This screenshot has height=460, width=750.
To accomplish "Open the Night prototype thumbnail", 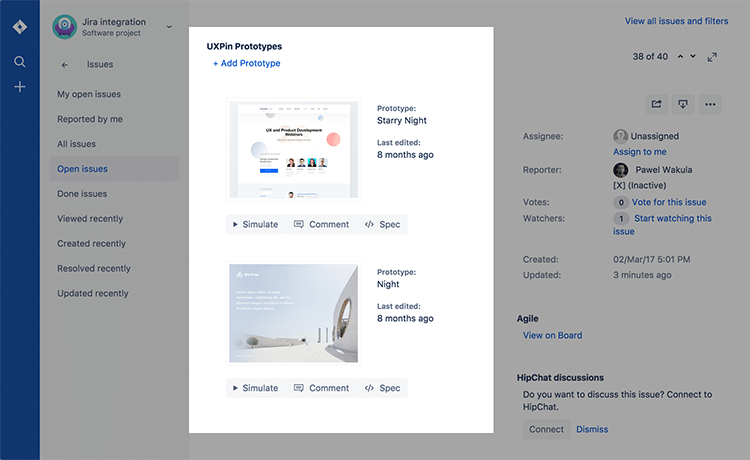I will tap(293, 313).
